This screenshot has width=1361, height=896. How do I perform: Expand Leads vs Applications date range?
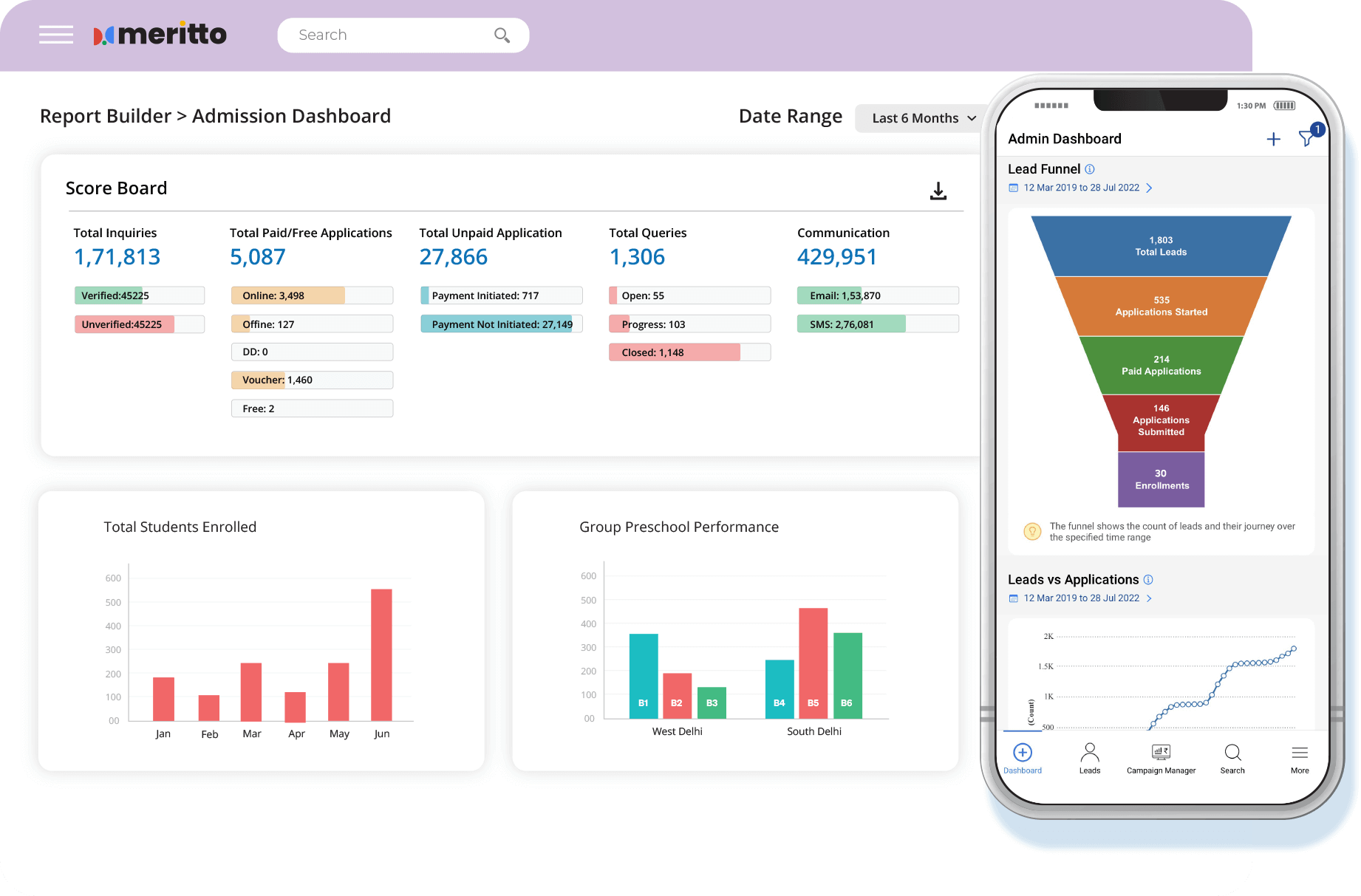point(1149,598)
